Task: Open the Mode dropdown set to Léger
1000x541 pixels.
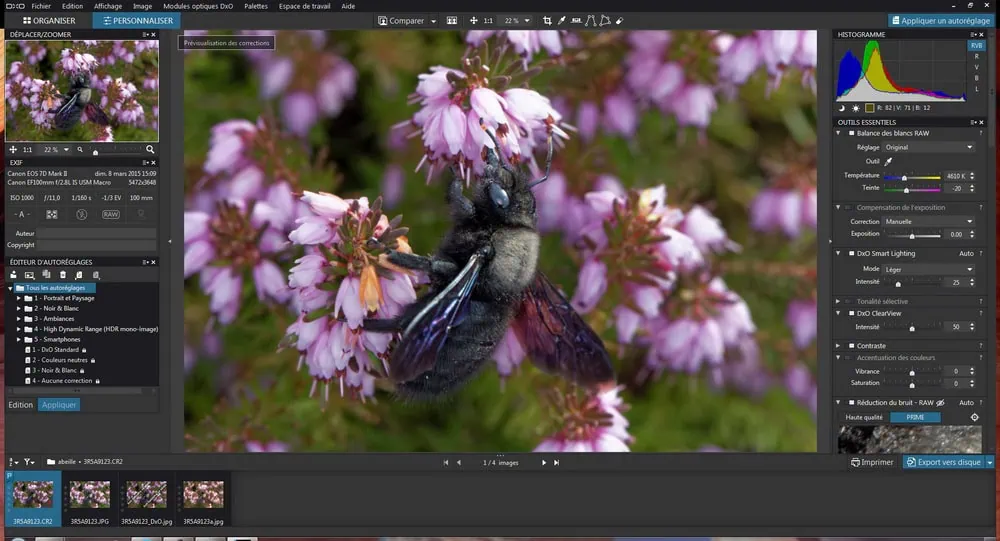Action: [x=928, y=269]
